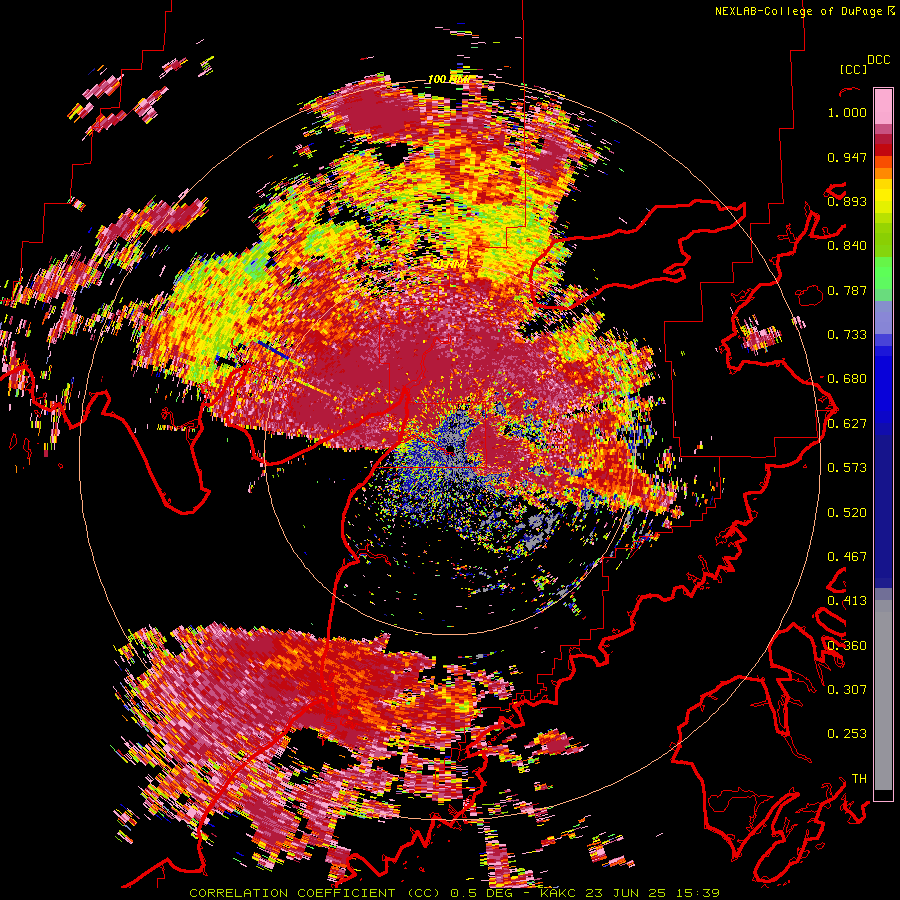
Task: Pick the bright green color bar segment
Action: [883, 271]
